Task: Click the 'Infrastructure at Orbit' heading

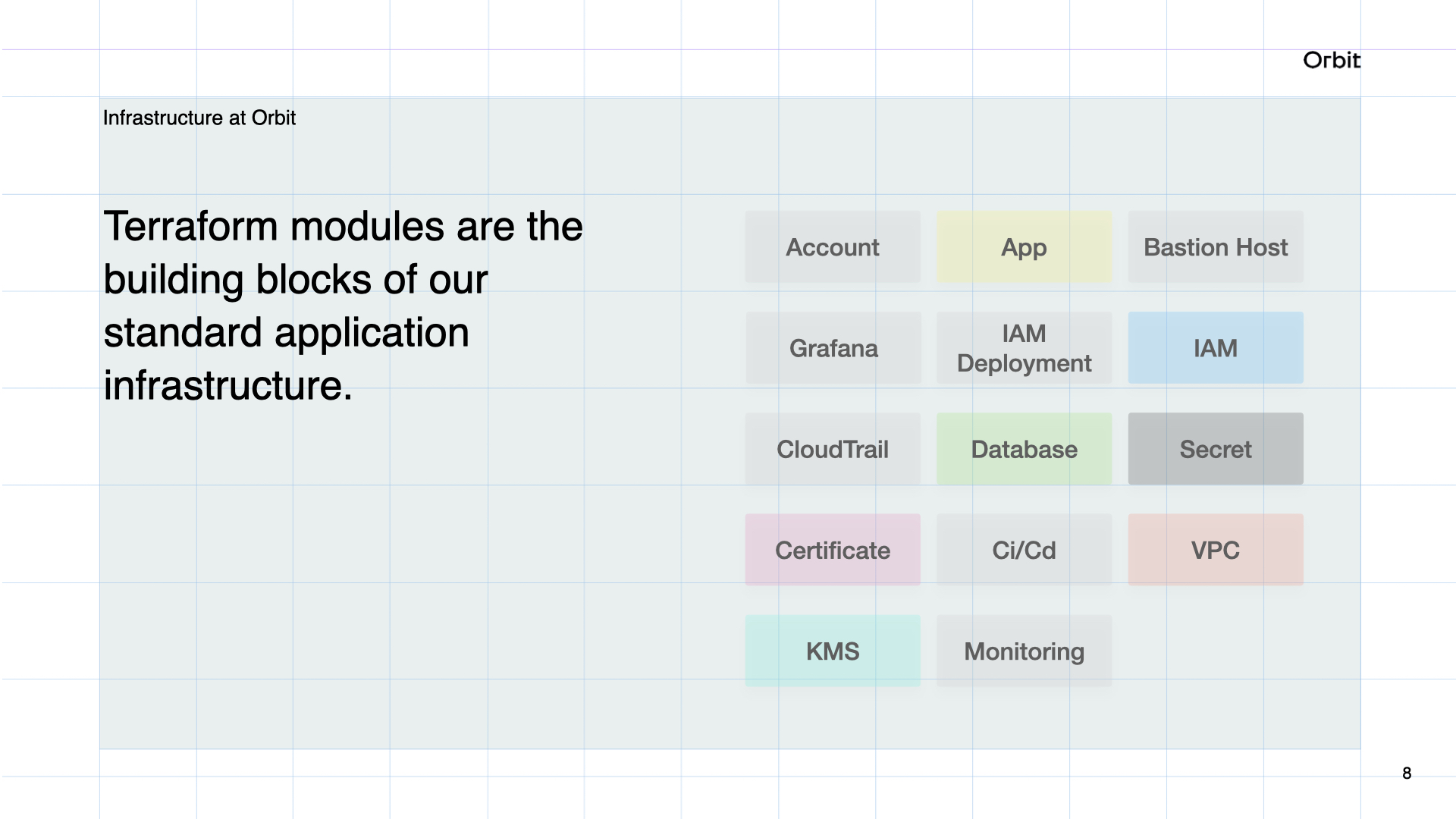Action: [199, 118]
